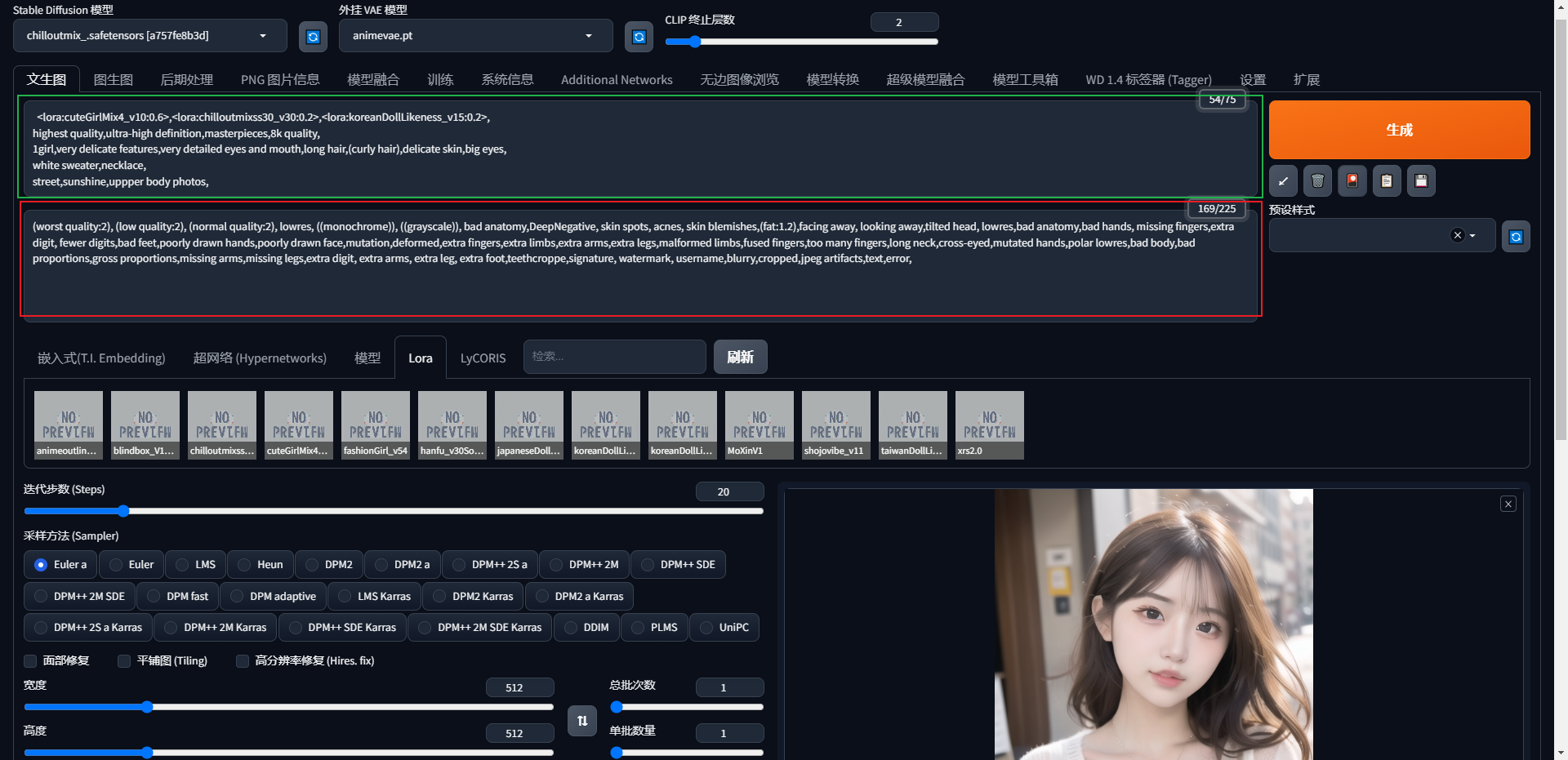1568x760 pixels.
Task: Select the animeoutline Lora card
Action: tap(69, 425)
